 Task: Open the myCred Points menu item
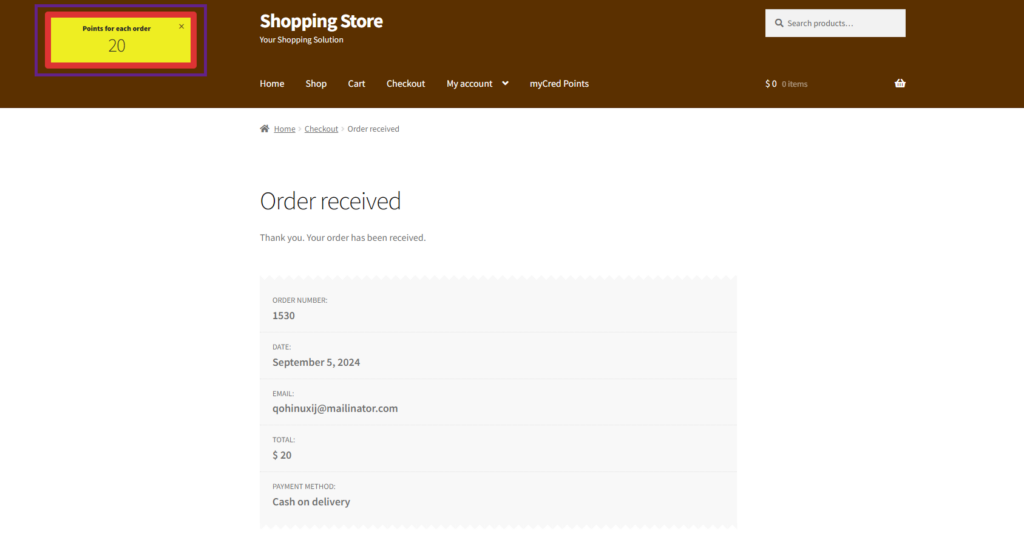559,84
